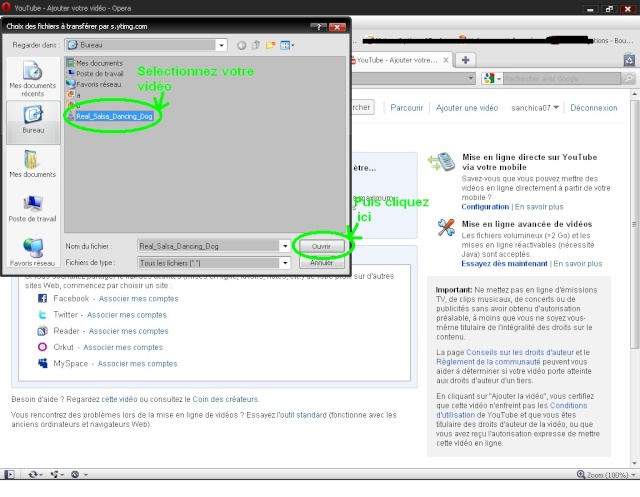Open the outil standard link
The width and height of the screenshot is (640, 497).
tap(302, 415)
